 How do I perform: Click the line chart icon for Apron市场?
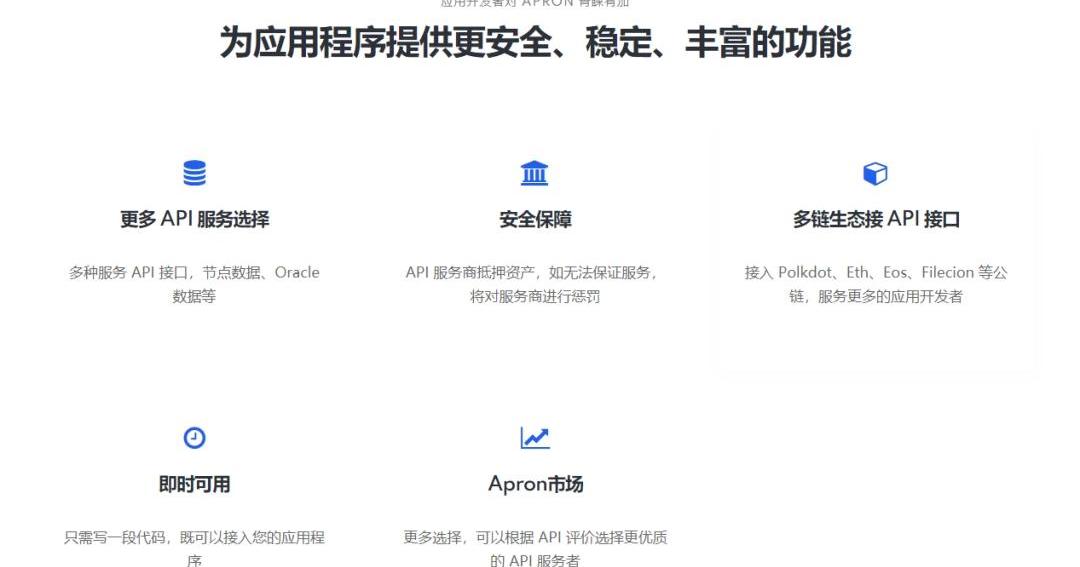click(535, 438)
